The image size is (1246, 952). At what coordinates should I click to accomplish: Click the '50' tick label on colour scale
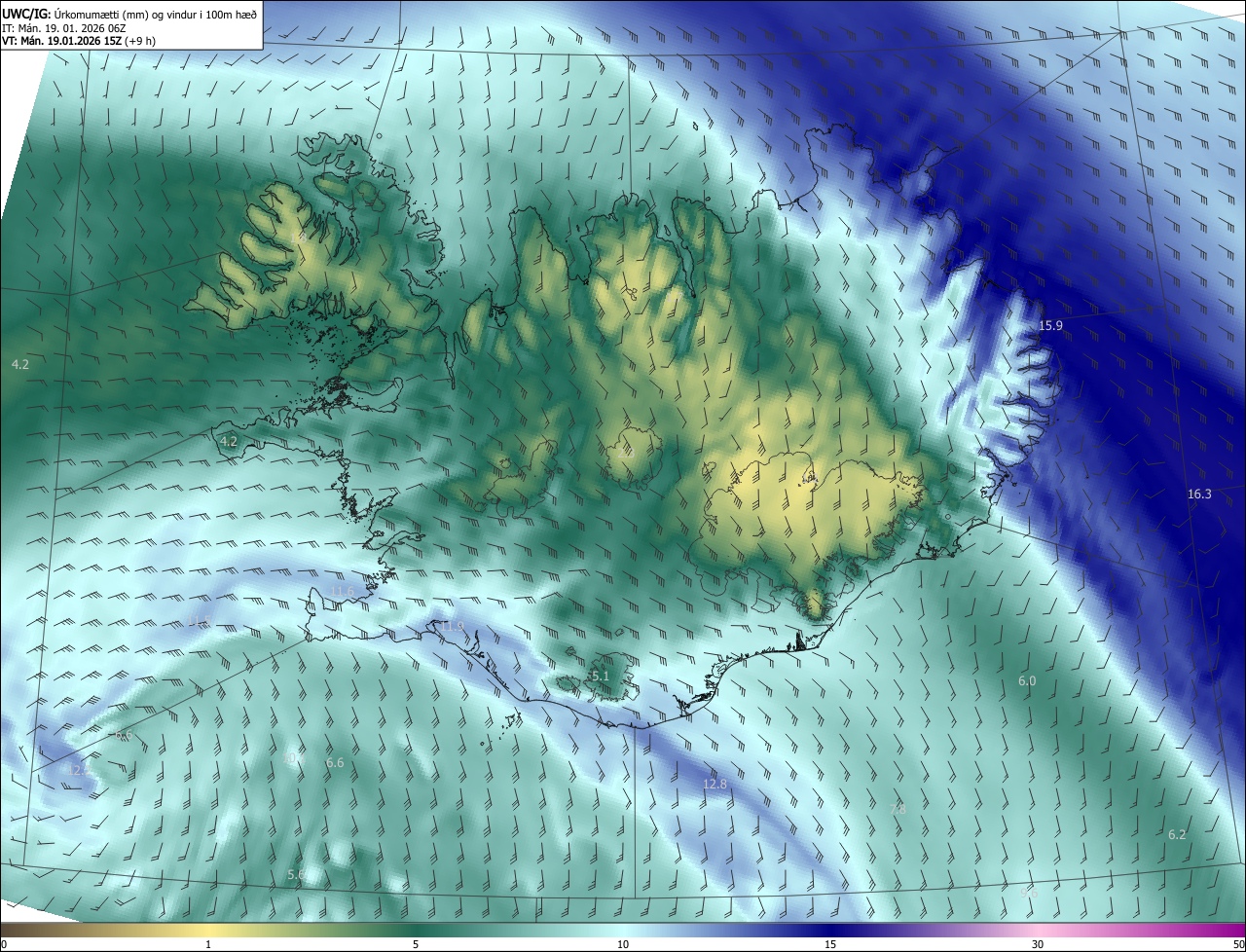1237,944
